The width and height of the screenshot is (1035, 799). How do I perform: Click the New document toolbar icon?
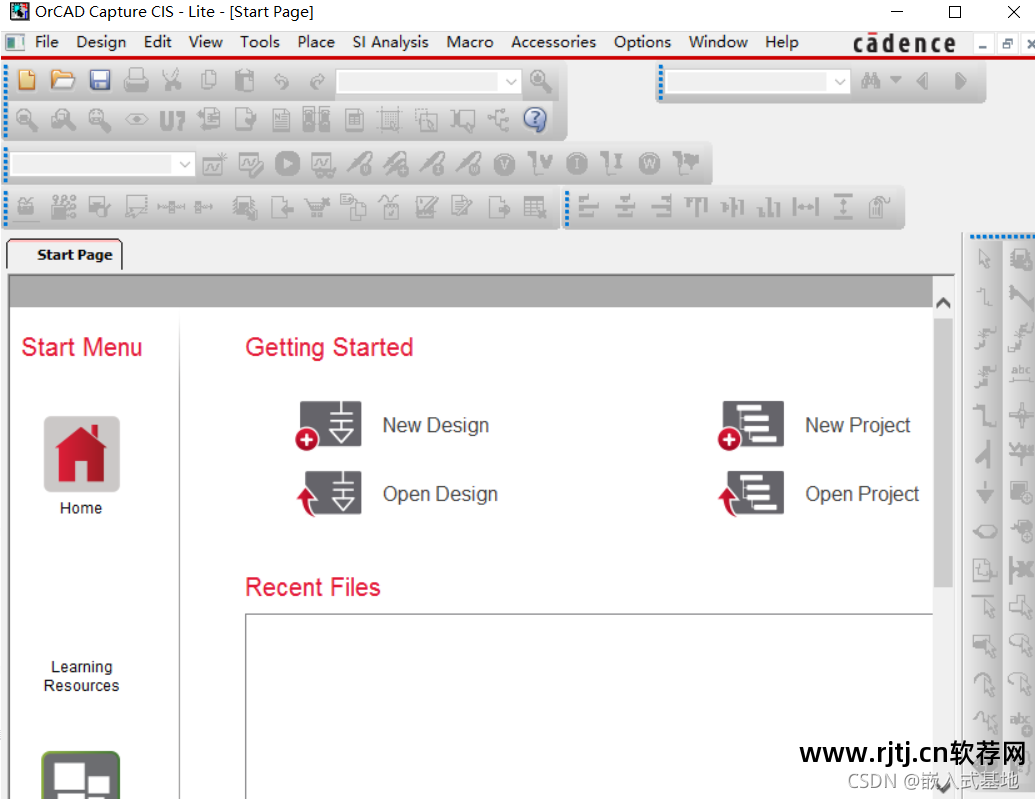27,81
